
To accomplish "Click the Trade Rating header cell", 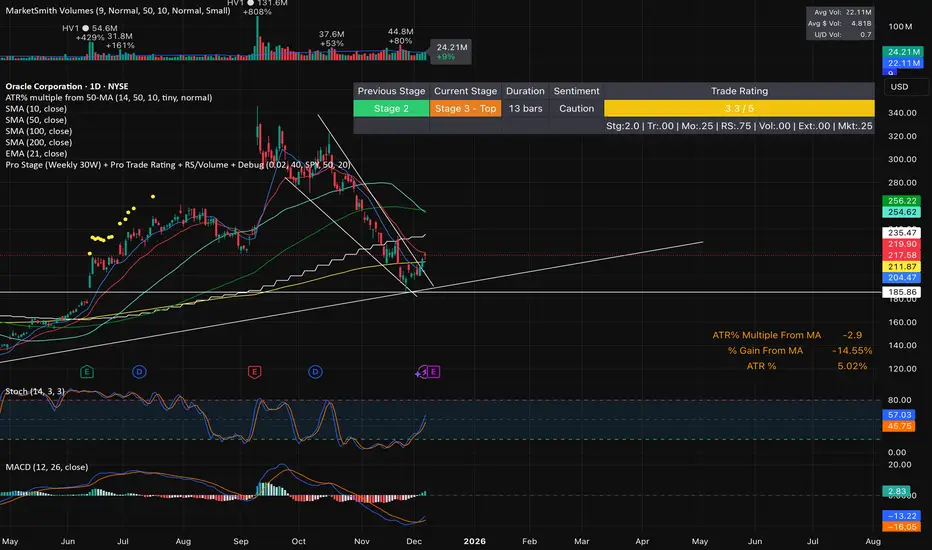I will [x=739, y=91].
